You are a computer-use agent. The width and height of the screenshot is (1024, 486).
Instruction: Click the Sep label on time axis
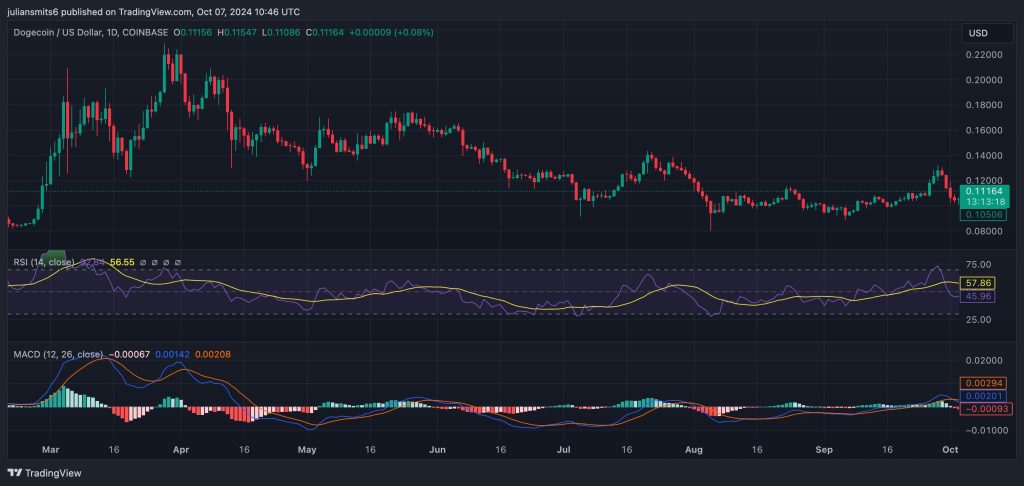[825, 450]
